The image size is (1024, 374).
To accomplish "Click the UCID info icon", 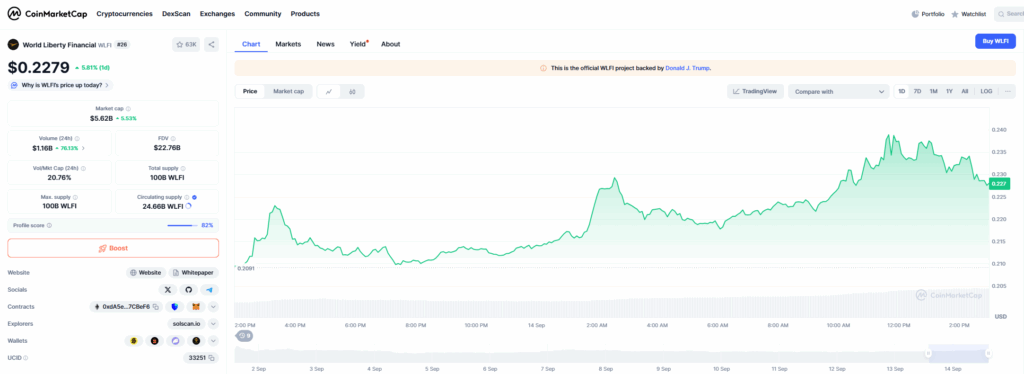I will point(25,358).
